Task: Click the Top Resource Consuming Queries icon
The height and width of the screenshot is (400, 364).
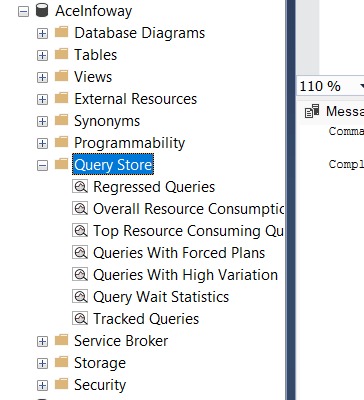Action: [x=80, y=231]
